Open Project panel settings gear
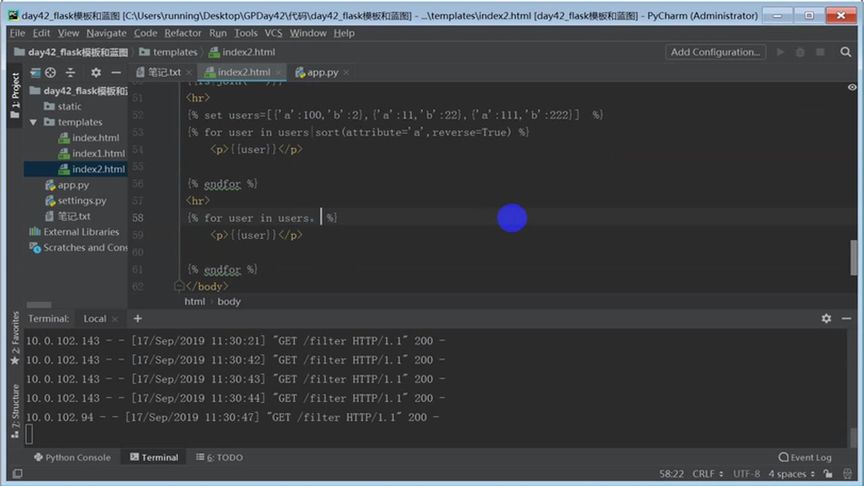This screenshot has width=864, height=486. point(96,72)
